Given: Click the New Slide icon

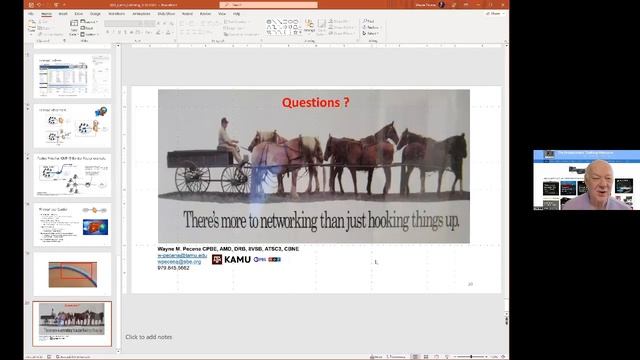Looking at the screenshot, I should [74, 27].
